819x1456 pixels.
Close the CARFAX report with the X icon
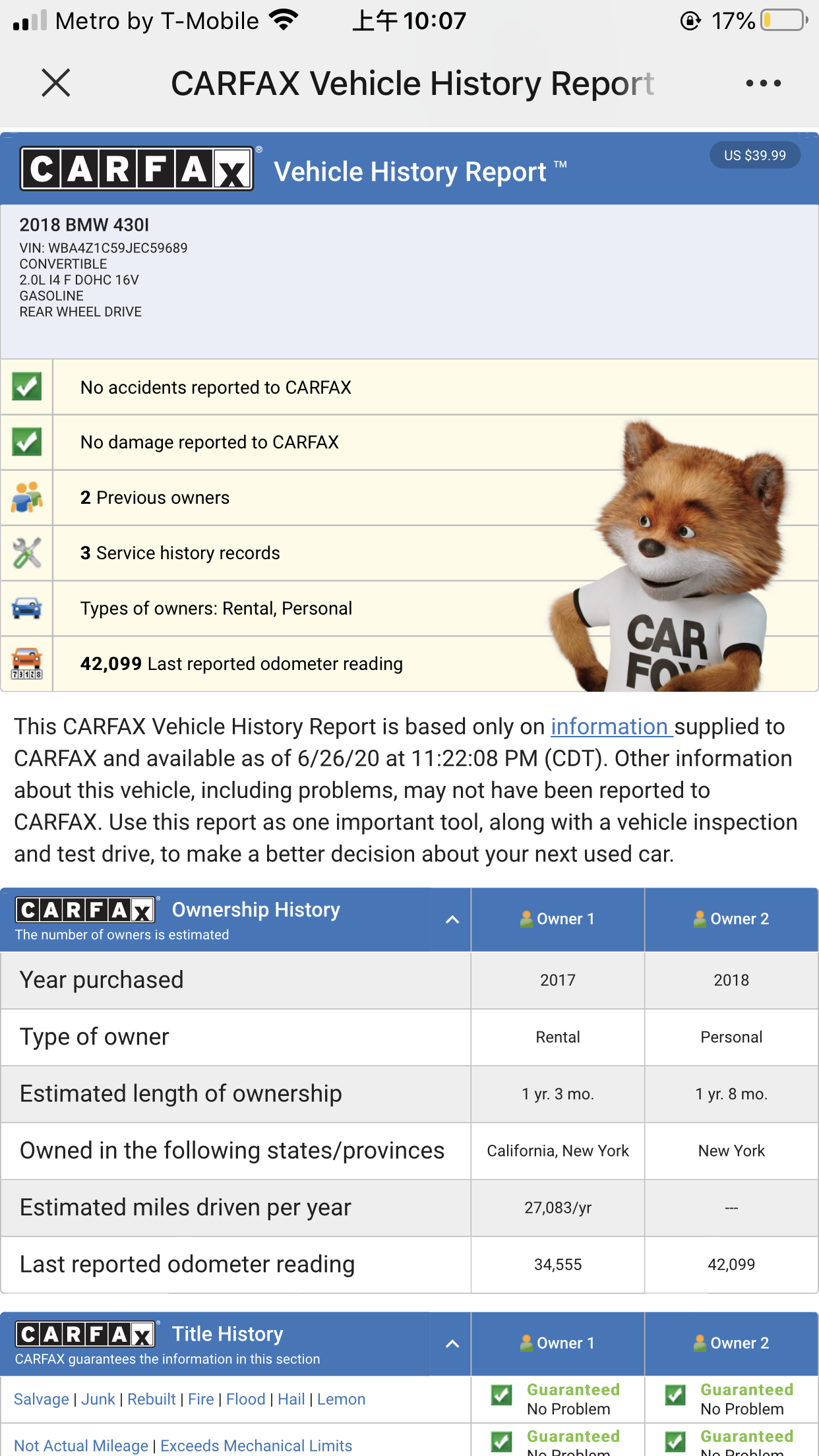(x=56, y=83)
